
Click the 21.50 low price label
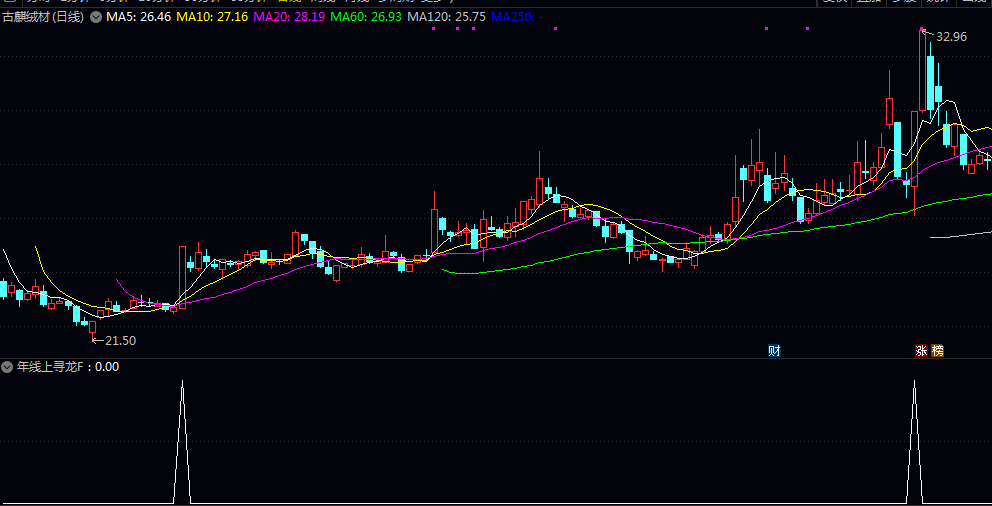[x=120, y=341]
